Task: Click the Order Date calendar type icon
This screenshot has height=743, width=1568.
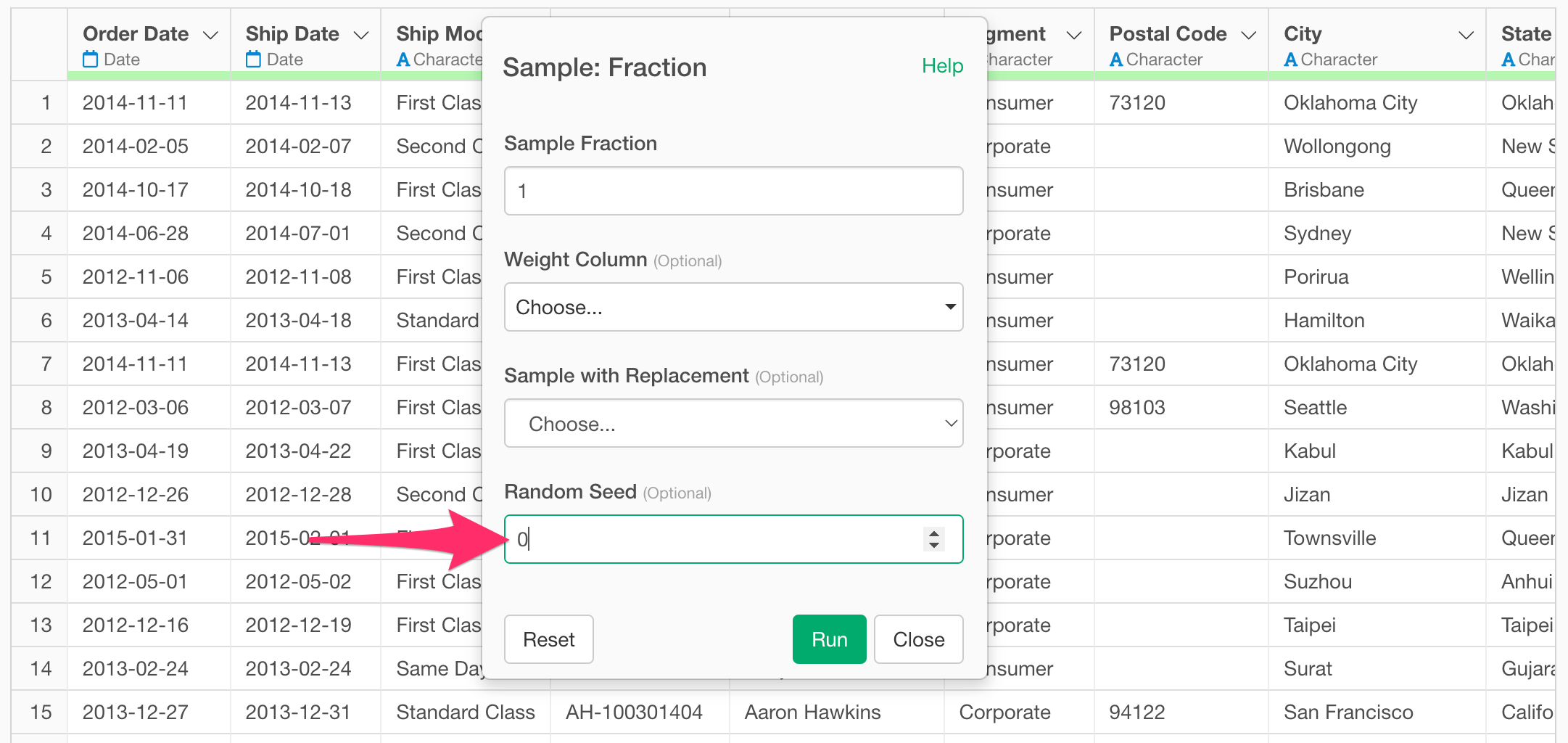Action: click(x=90, y=59)
